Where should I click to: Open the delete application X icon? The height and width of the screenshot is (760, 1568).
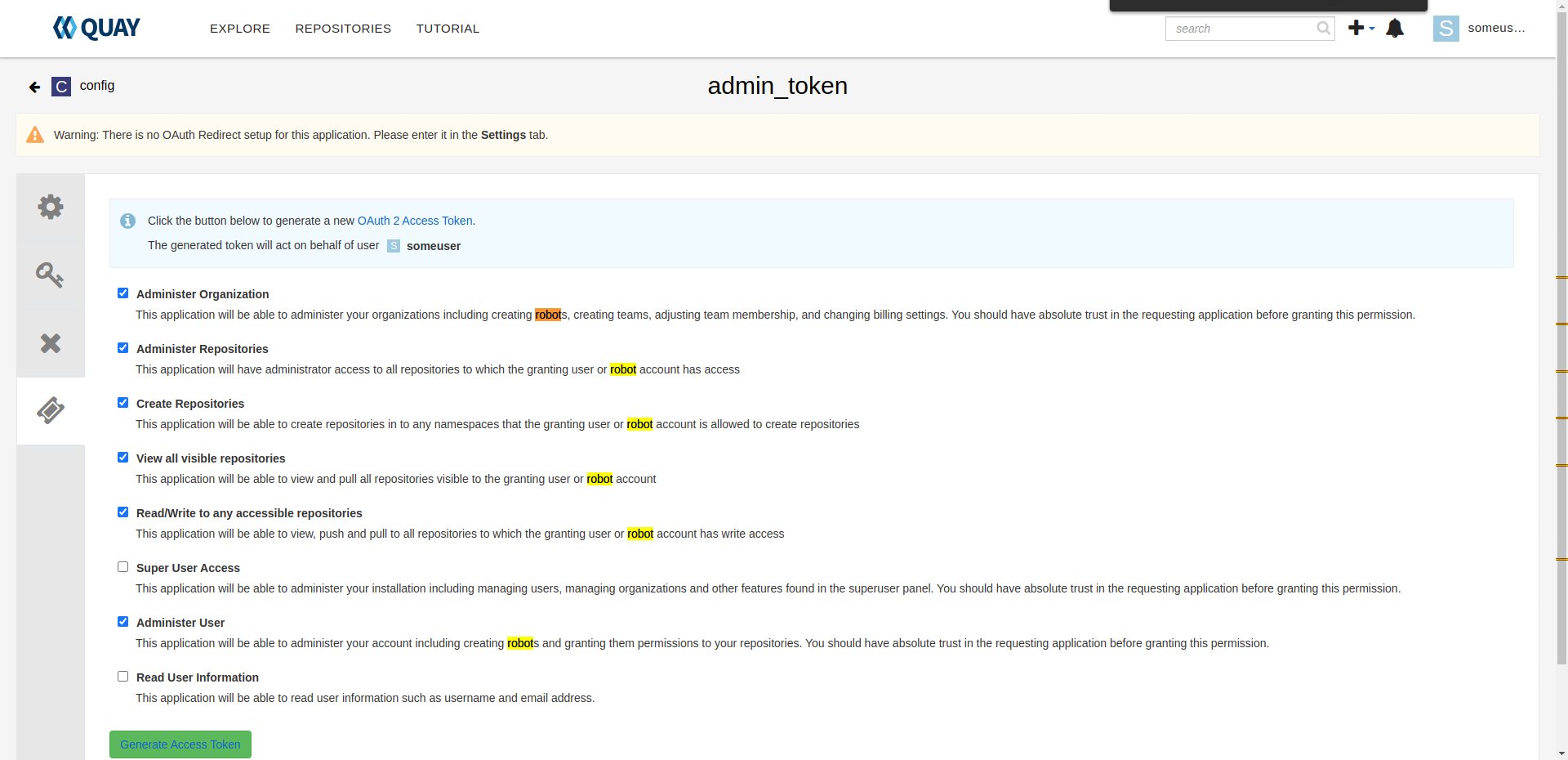(50, 343)
